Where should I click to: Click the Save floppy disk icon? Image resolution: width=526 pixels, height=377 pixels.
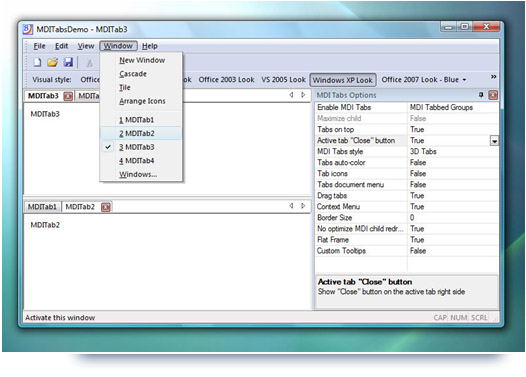(68, 62)
